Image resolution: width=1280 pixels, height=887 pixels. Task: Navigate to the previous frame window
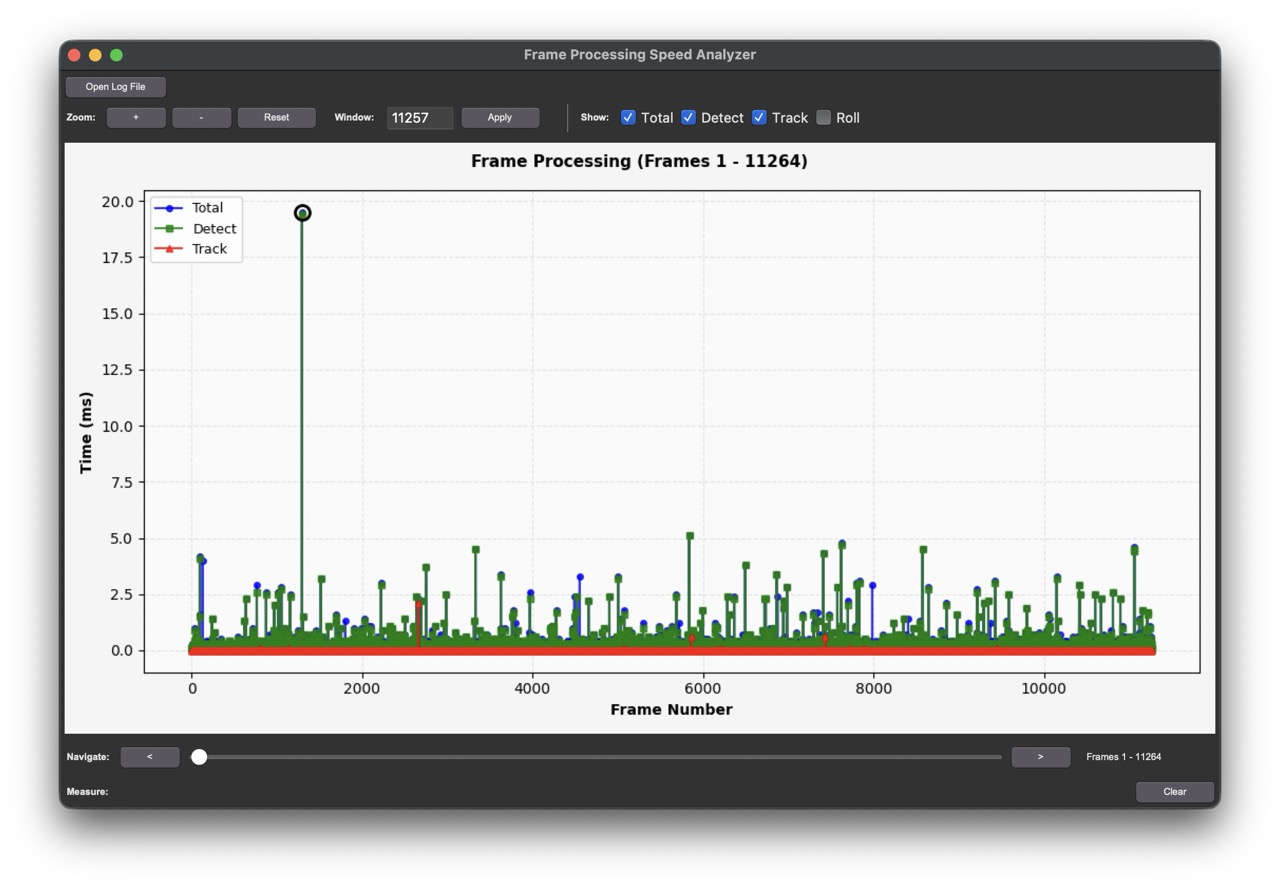(x=149, y=757)
